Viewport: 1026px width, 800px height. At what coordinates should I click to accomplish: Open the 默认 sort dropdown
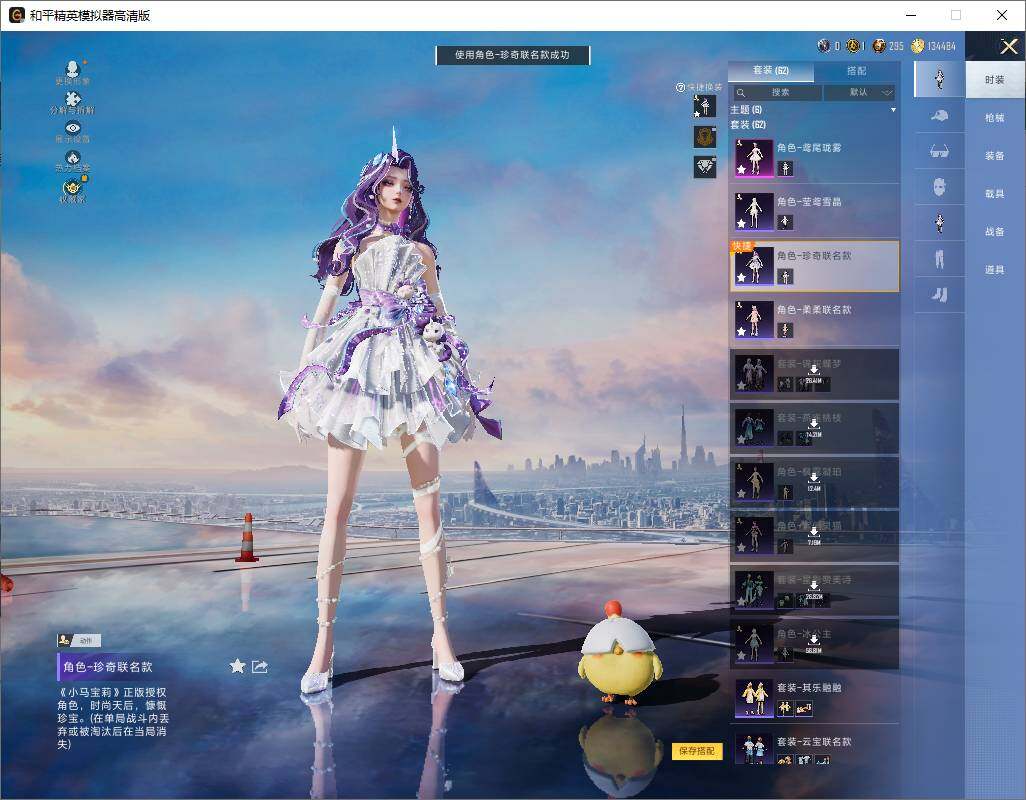860,92
